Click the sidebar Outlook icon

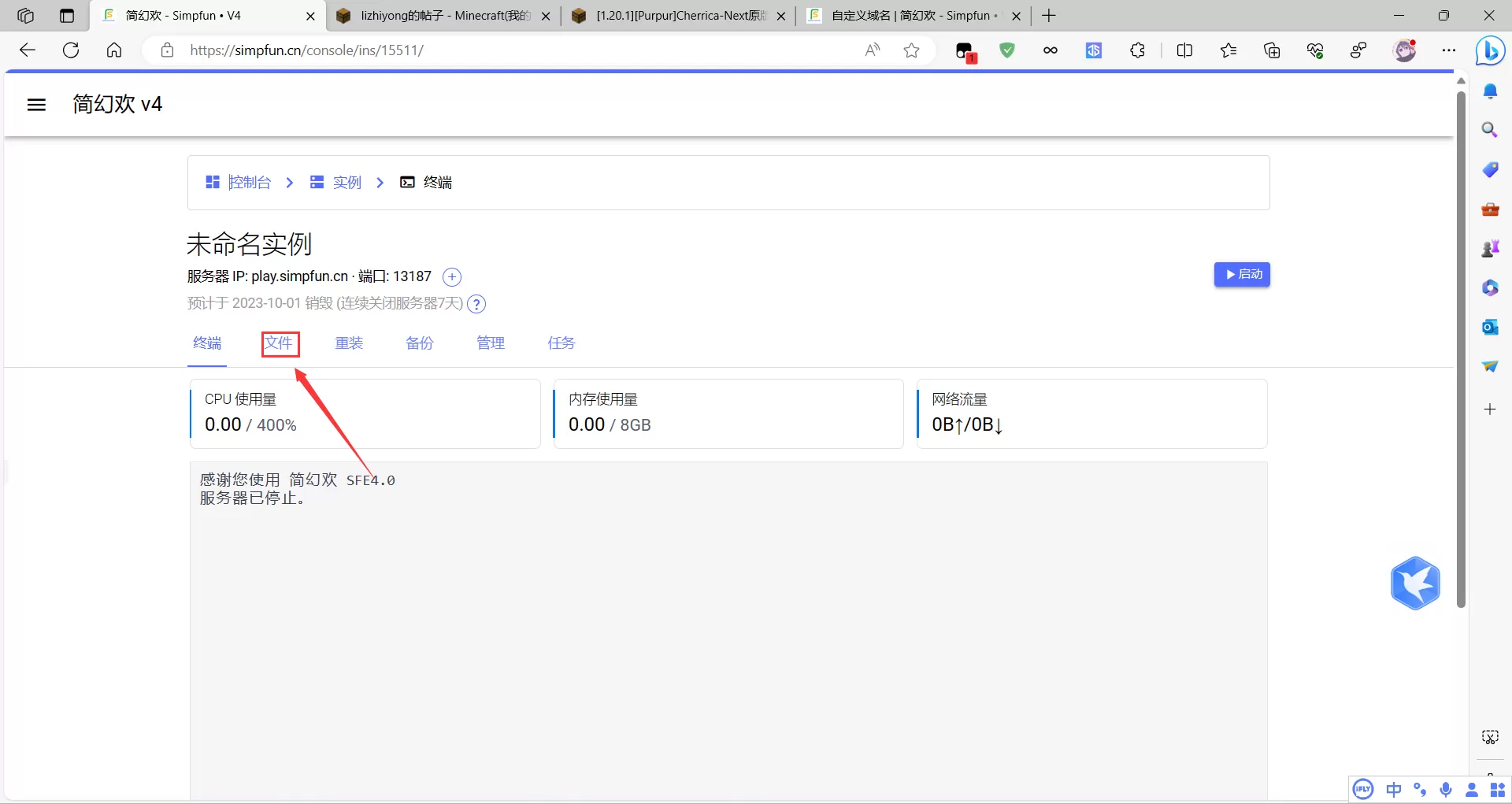pos(1490,327)
